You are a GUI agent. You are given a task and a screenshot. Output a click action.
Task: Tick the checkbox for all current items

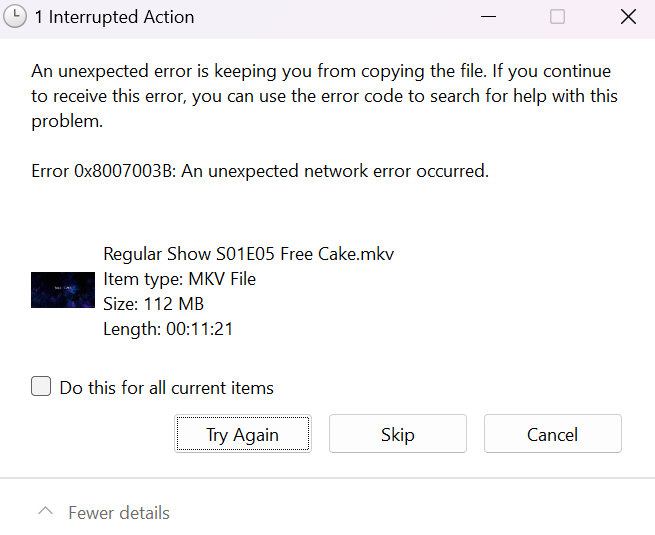tap(41, 387)
